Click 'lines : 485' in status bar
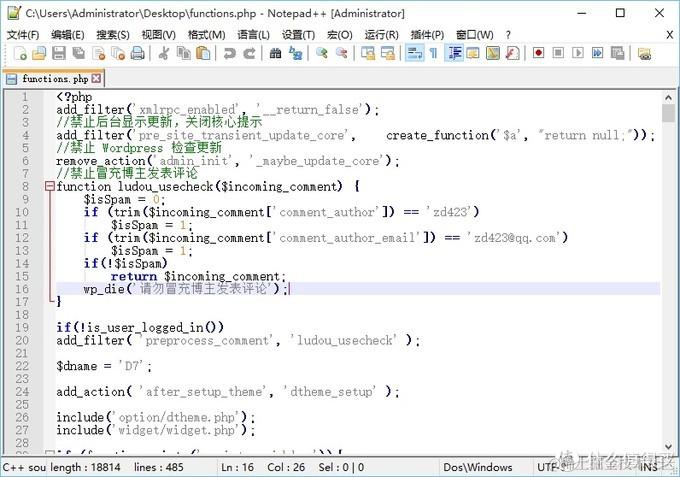The height and width of the screenshot is (477, 680). [159, 467]
